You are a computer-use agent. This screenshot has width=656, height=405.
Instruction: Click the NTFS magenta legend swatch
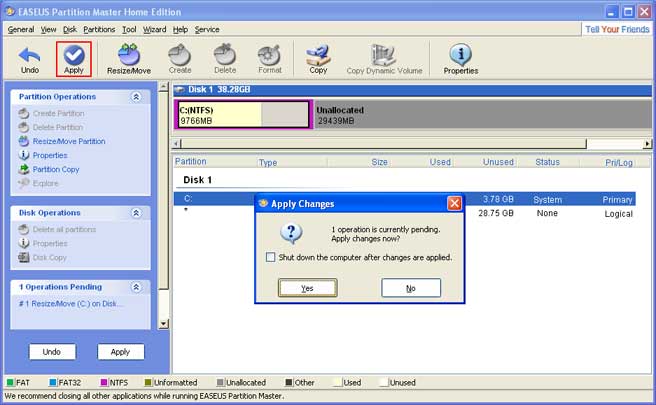(x=104, y=382)
